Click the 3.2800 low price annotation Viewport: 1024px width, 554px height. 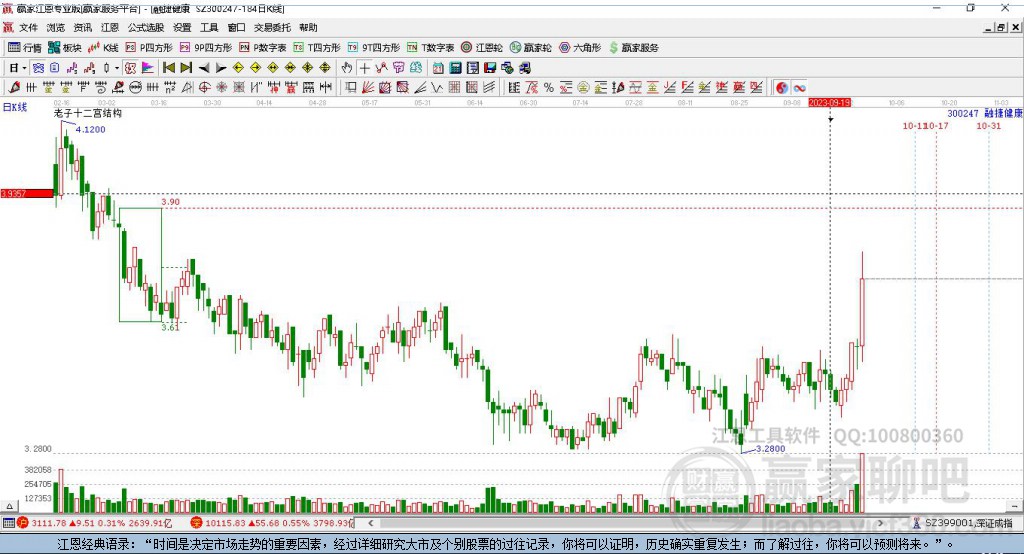click(771, 449)
